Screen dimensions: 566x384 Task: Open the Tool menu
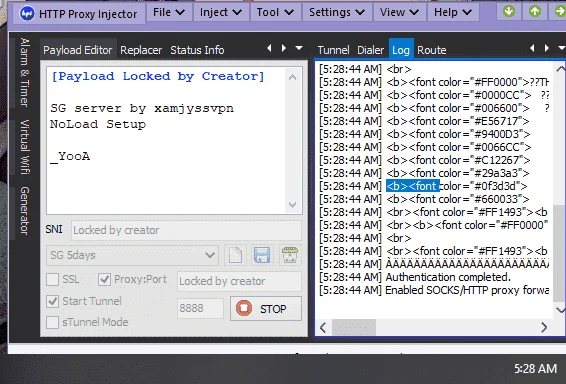275,12
